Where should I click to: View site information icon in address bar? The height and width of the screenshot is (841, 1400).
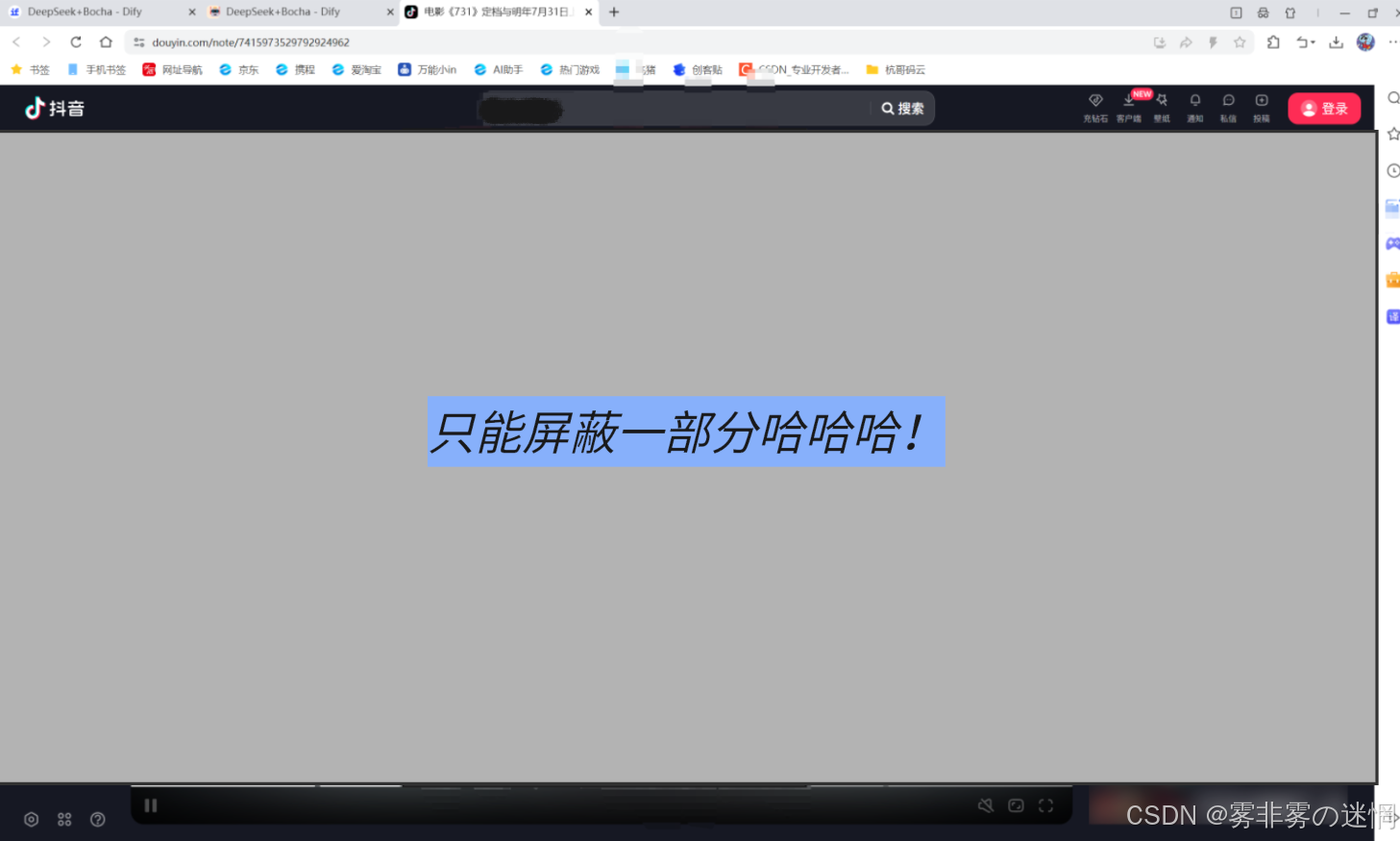click(x=139, y=42)
